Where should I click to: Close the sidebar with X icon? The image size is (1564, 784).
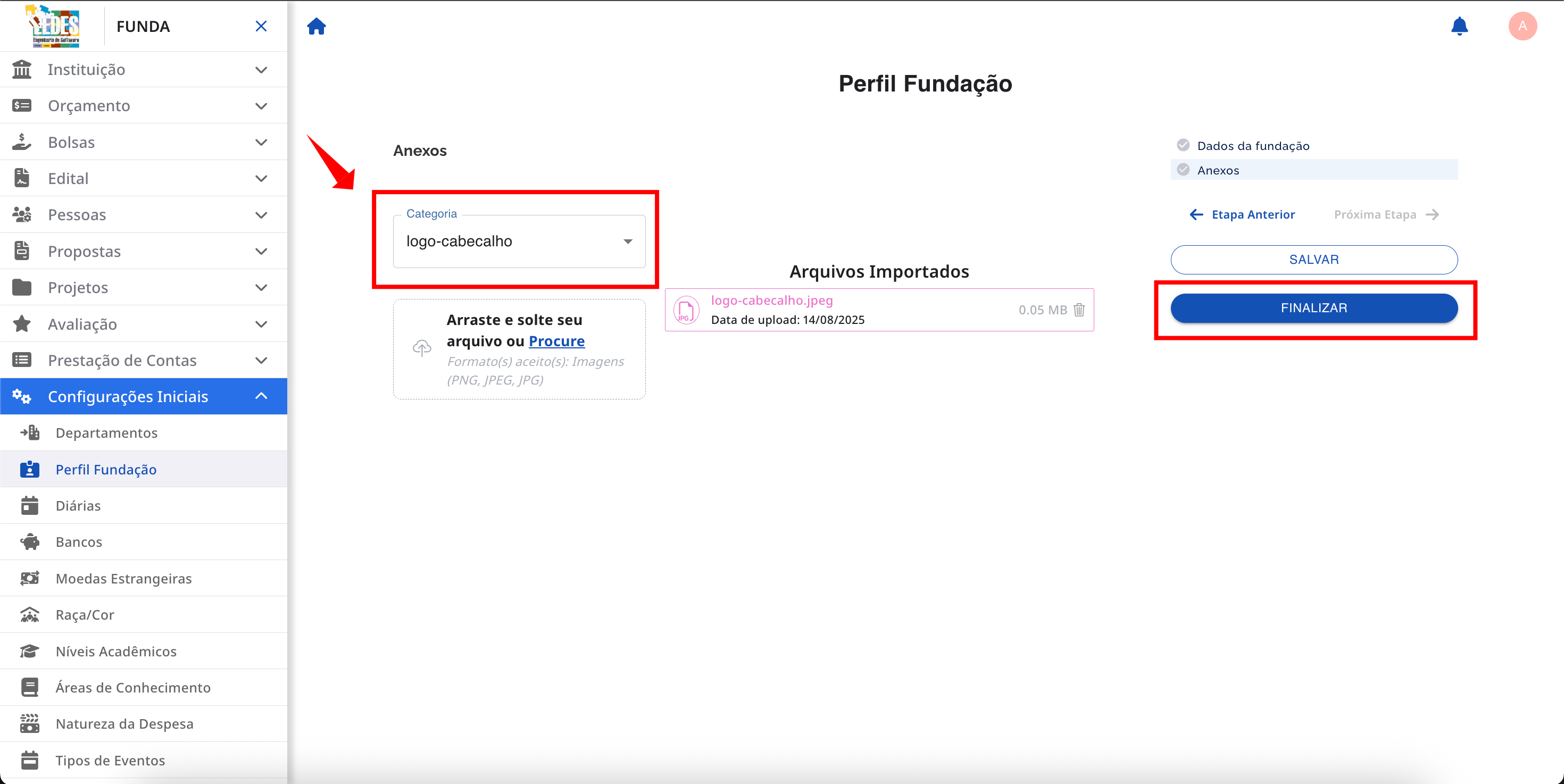coord(261,26)
